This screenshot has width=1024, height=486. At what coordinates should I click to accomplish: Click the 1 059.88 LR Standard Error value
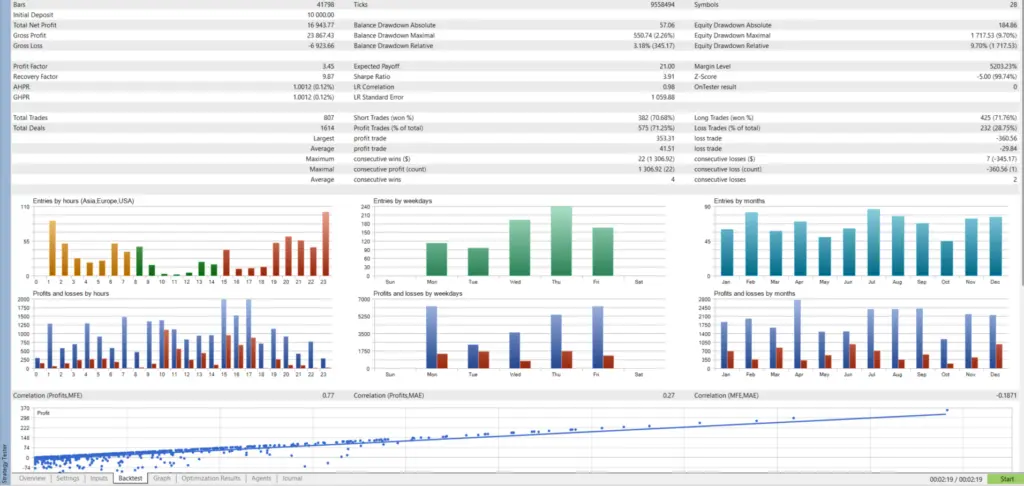click(x=664, y=97)
